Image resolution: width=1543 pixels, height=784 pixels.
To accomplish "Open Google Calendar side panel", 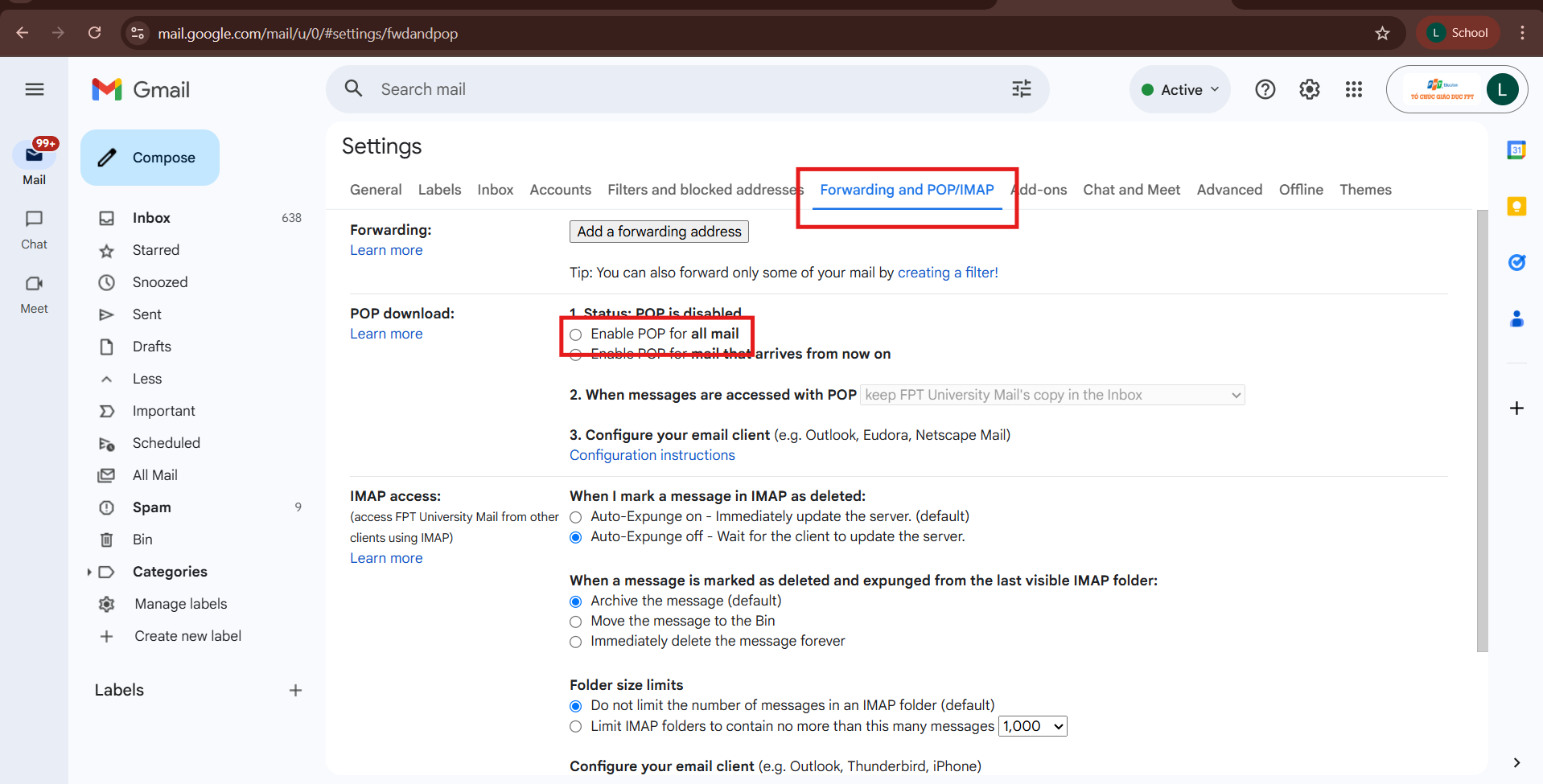I will pos(1516,150).
